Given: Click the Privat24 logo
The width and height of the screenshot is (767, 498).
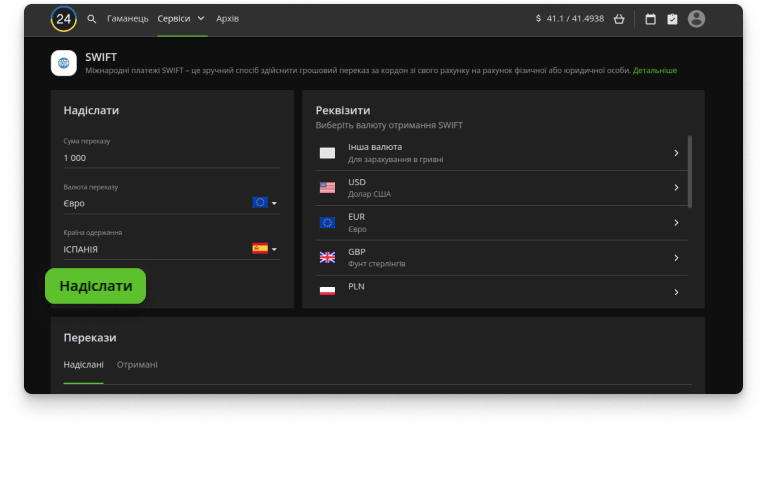Looking at the screenshot, I should (63, 19).
